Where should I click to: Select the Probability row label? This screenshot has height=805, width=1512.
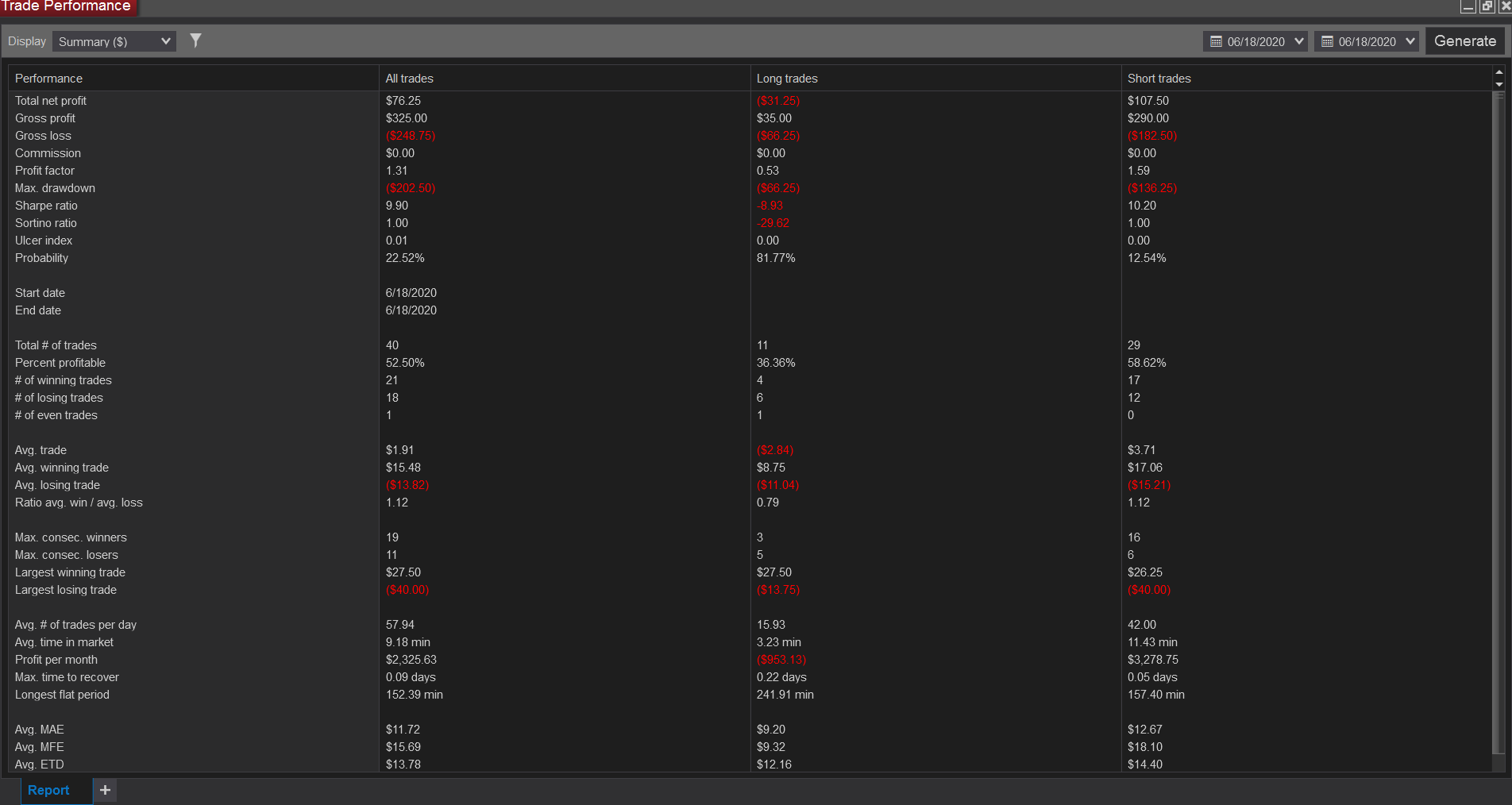click(41, 258)
